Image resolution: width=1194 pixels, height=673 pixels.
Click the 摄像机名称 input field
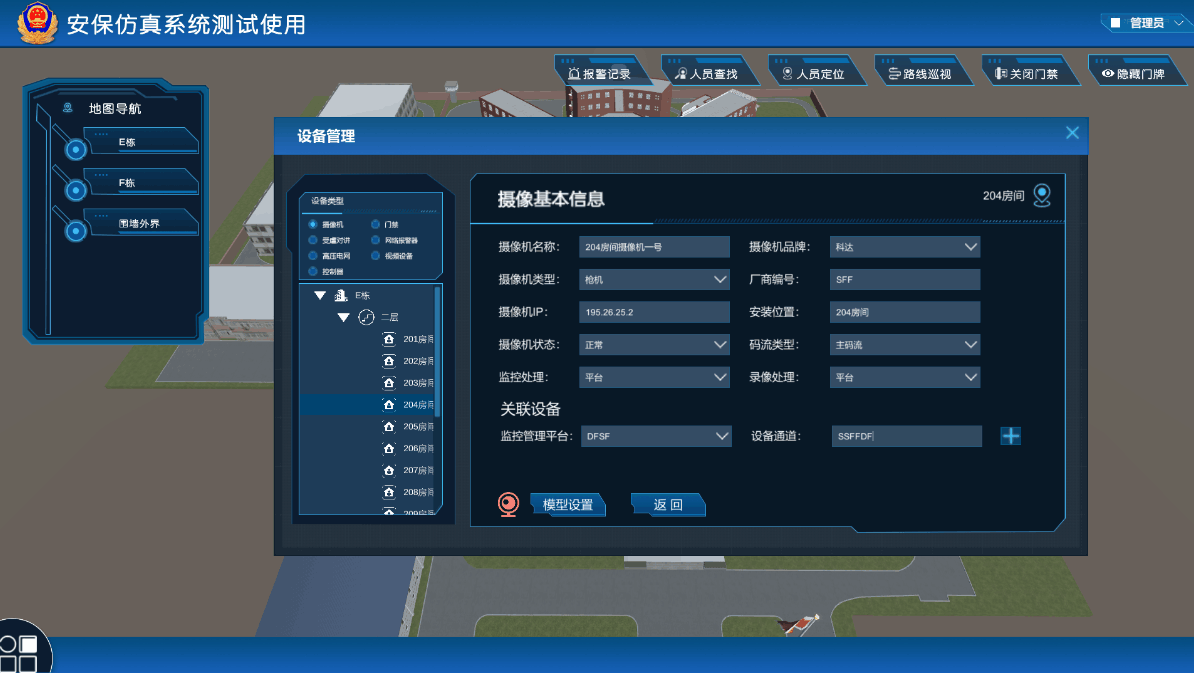click(654, 247)
